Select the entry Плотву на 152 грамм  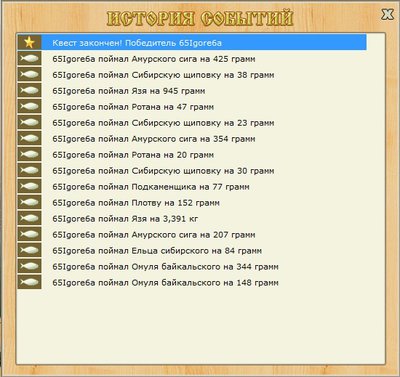[192, 203]
